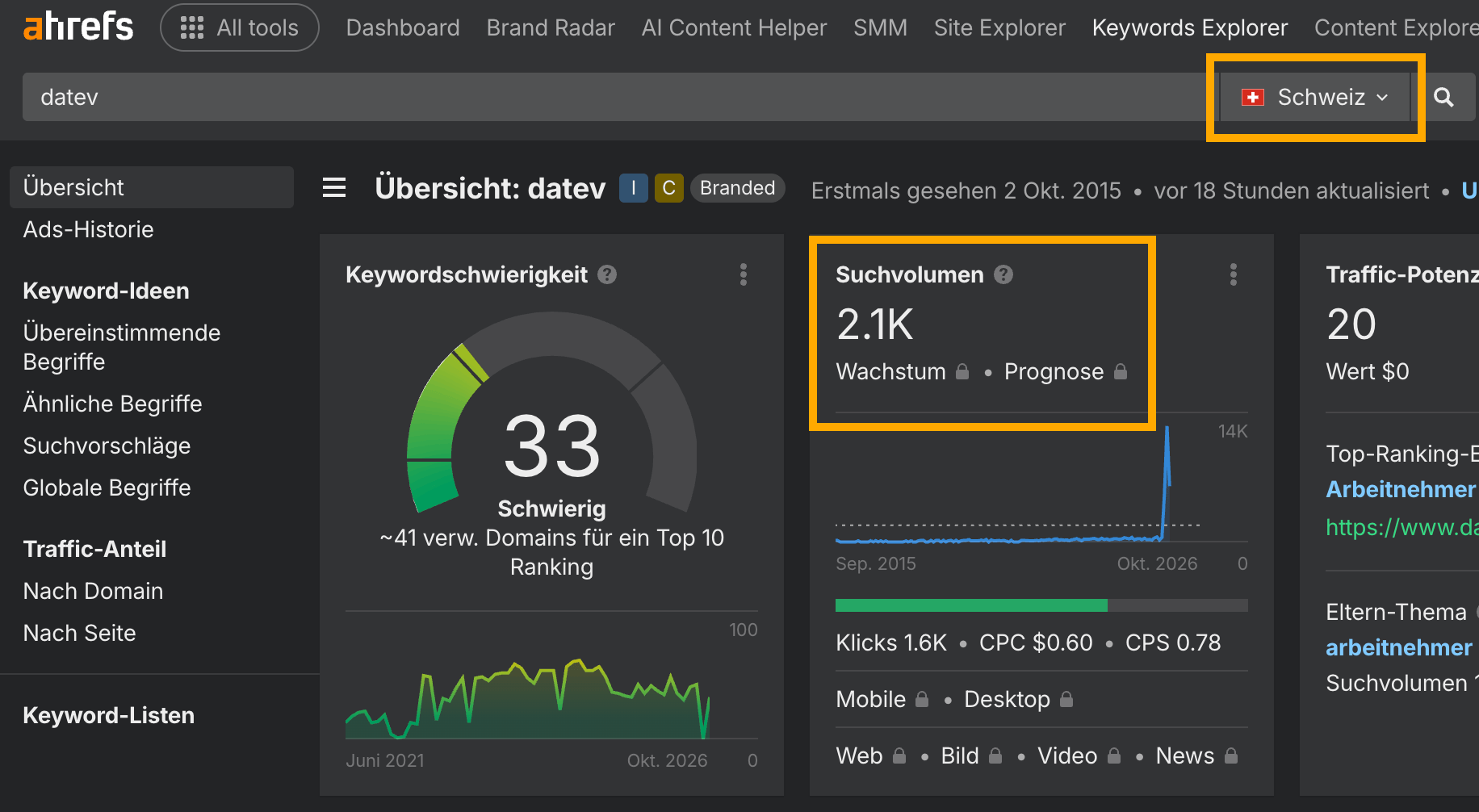Go to Dashboard in top navigation

[x=403, y=28]
